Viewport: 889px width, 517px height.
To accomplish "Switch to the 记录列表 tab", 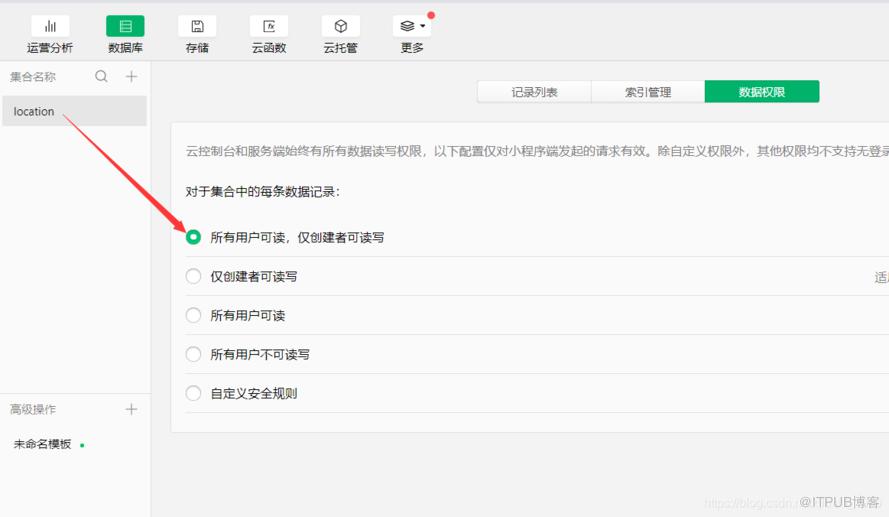I will [x=534, y=92].
